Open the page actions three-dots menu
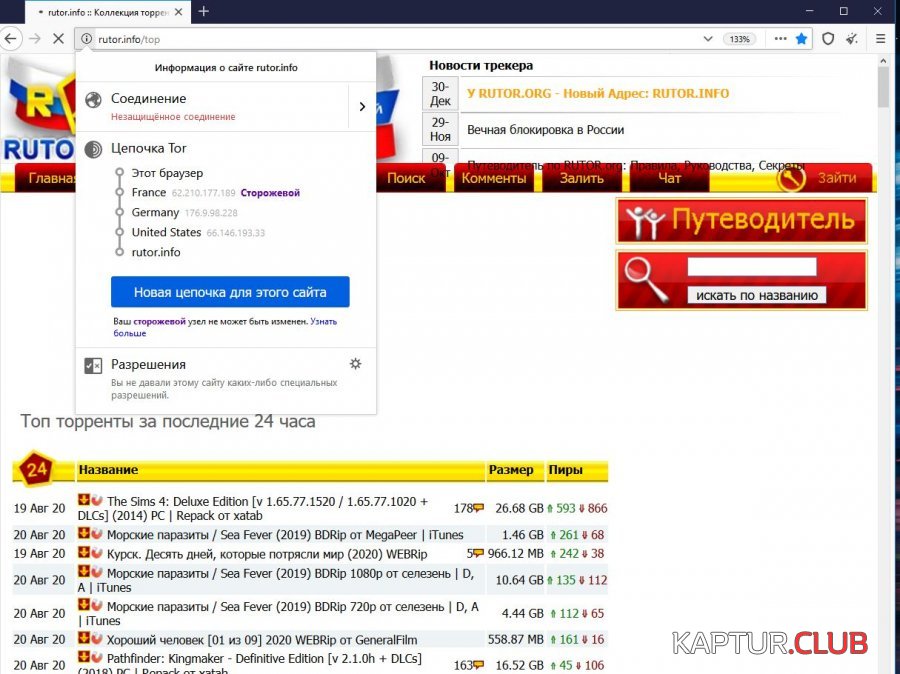The image size is (900, 674). tap(781, 39)
